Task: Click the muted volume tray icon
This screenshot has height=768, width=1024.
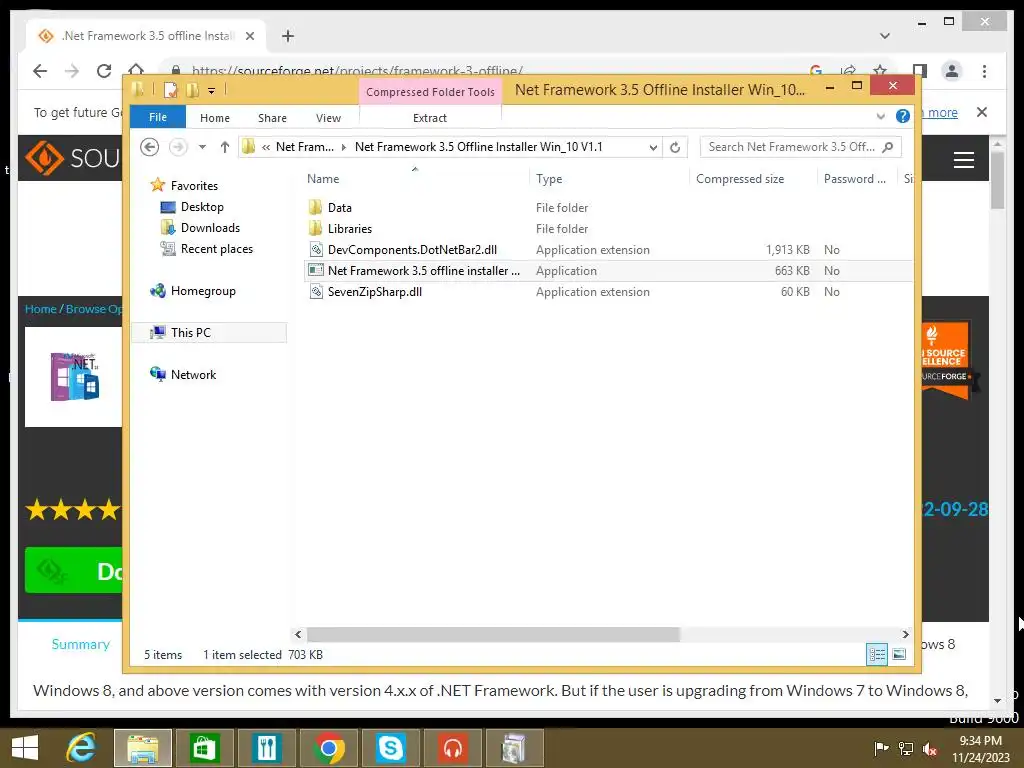Action: click(x=930, y=749)
